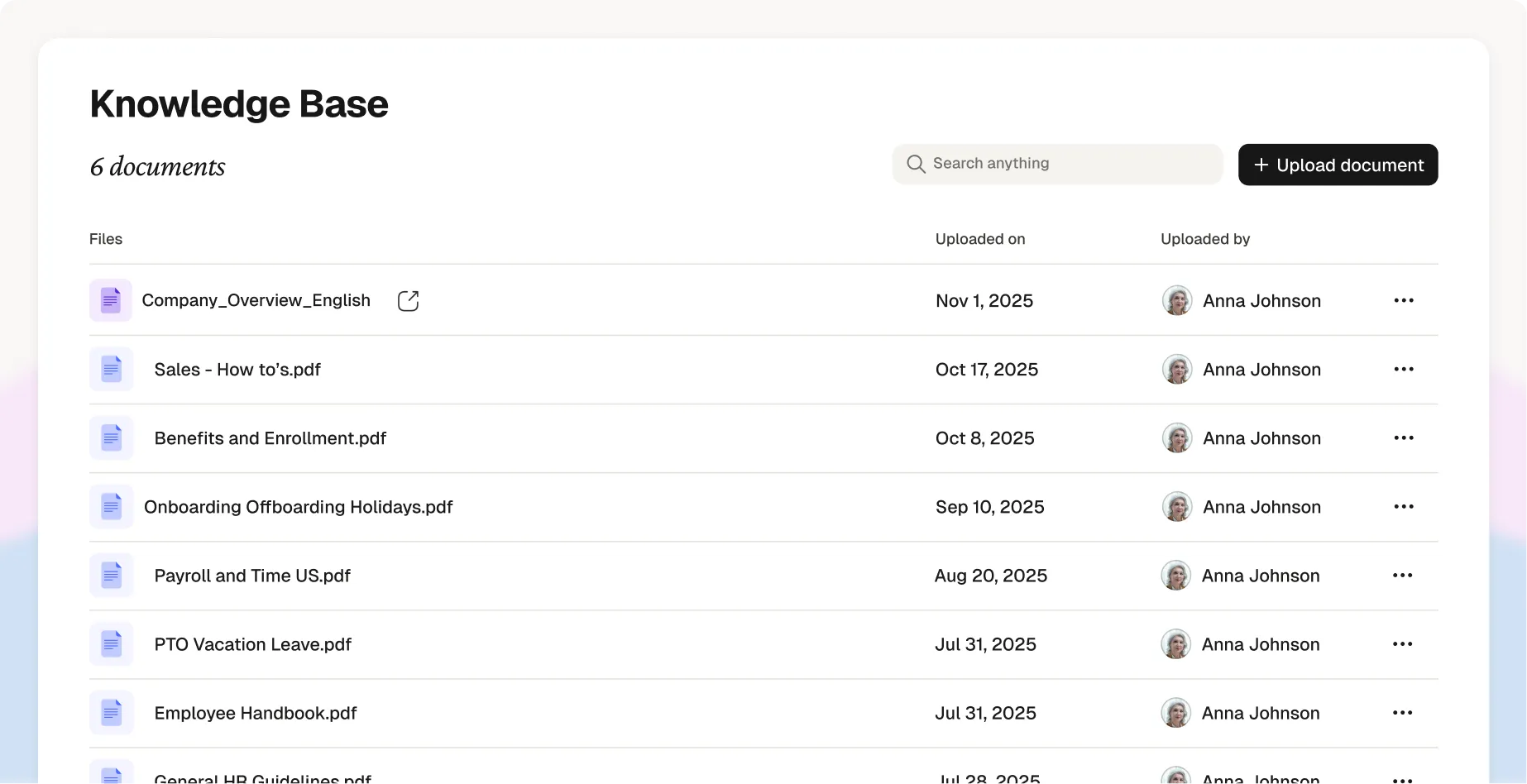This screenshot has width=1527, height=784.
Task: Open more options for Company_Overview_English
Action: 1404,300
